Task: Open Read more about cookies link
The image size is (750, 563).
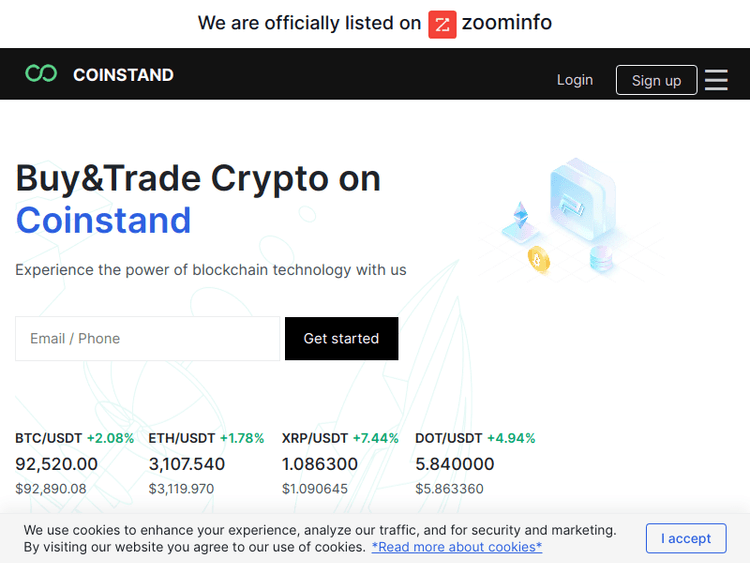Action: (x=457, y=547)
